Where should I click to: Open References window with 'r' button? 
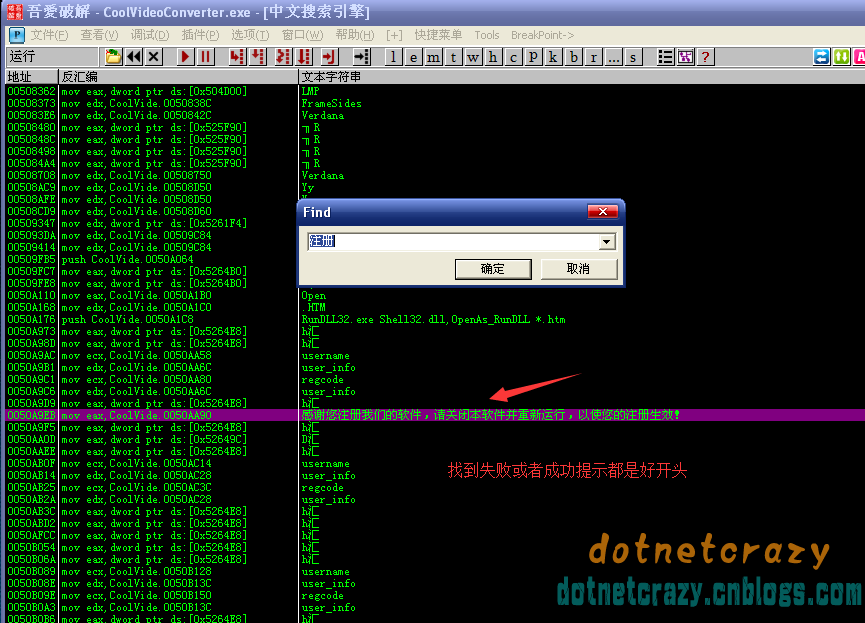(x=594, y=57)
